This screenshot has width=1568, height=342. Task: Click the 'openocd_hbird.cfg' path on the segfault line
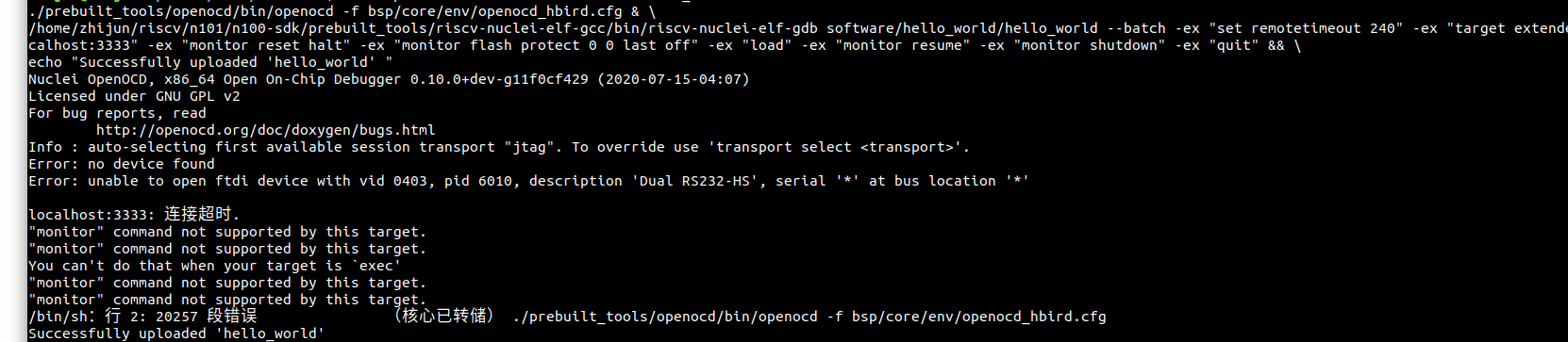point(1034,317)
